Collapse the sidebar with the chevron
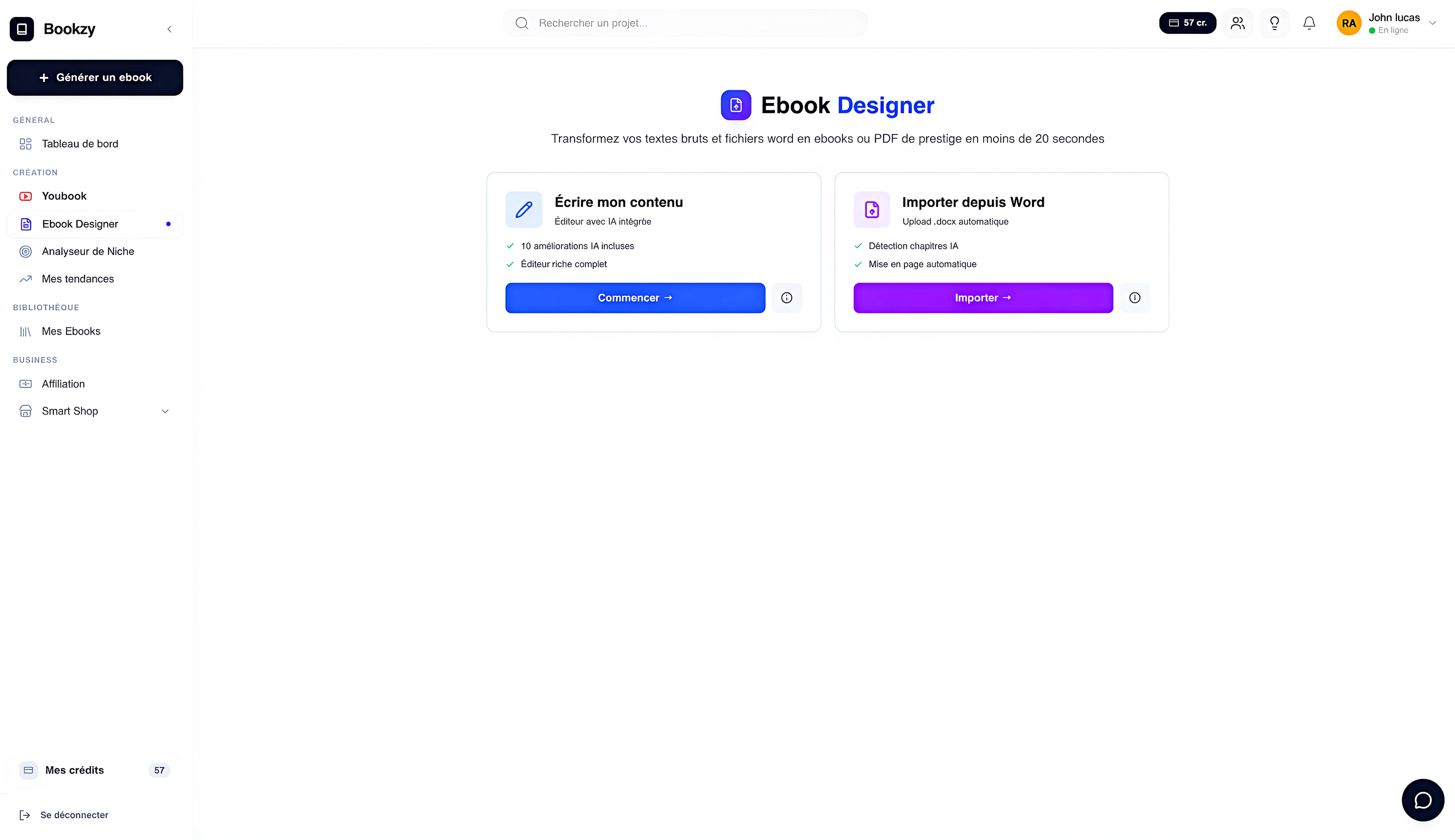 (169, 29)
